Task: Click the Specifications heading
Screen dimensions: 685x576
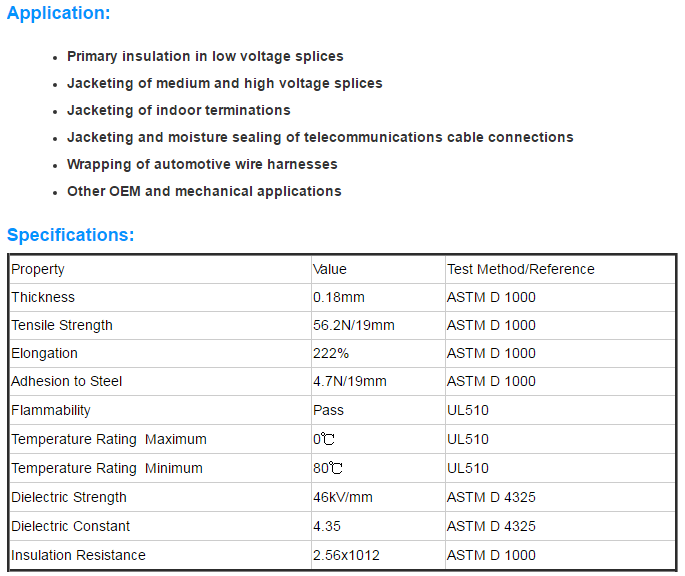Action: (x=70, y=235)
